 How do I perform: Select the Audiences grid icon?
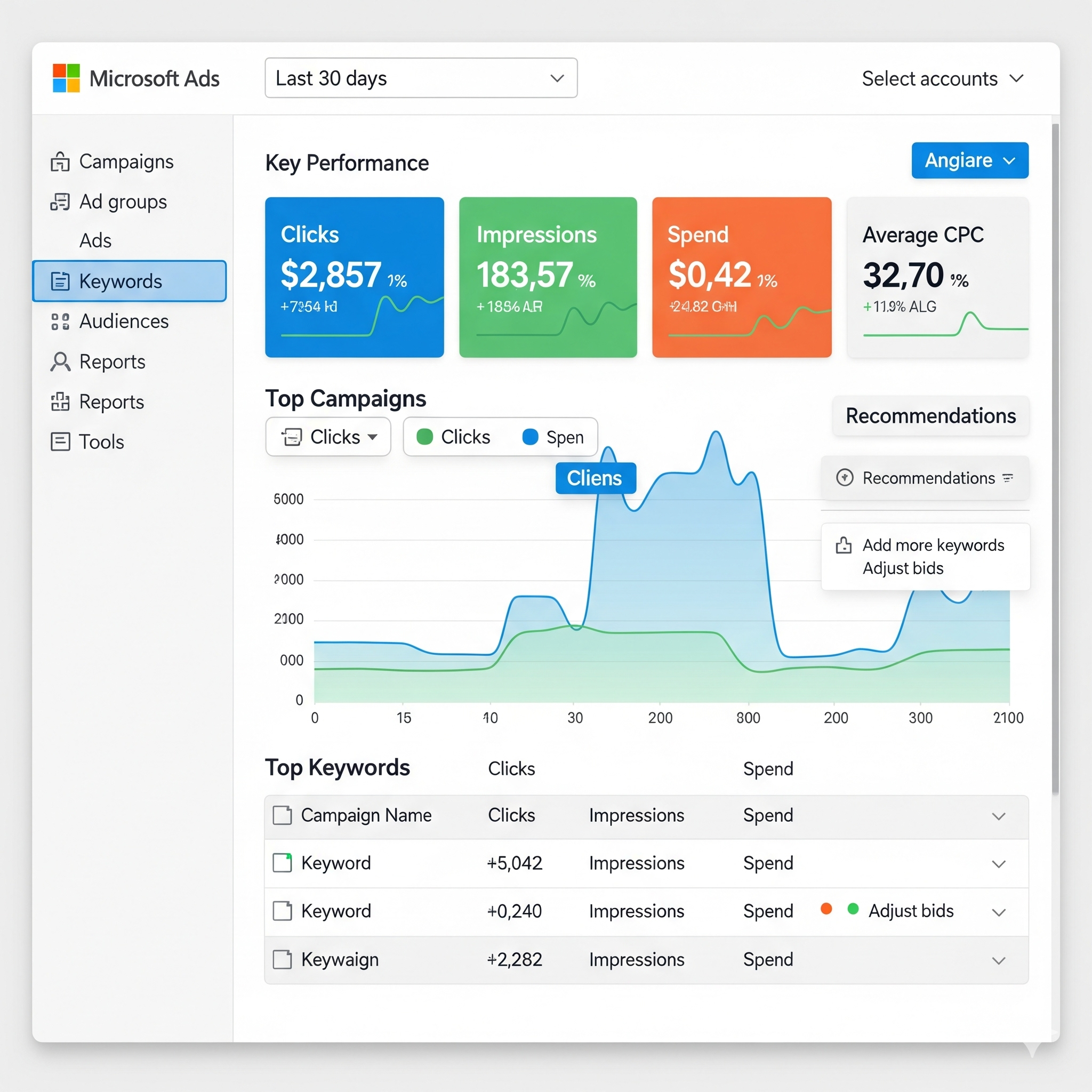click(x=60, y=321)
